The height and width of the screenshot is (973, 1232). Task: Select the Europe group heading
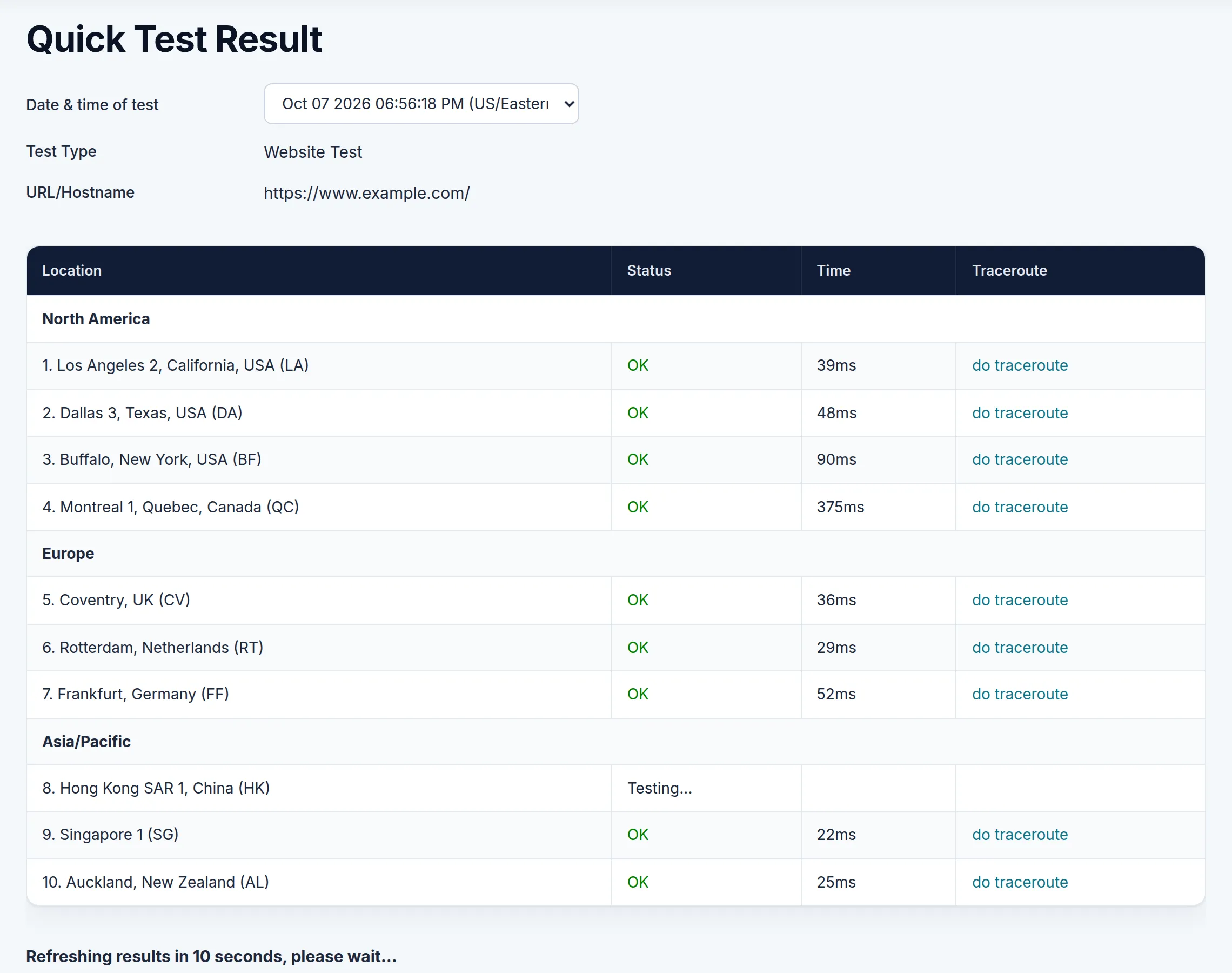coord(68,554)
